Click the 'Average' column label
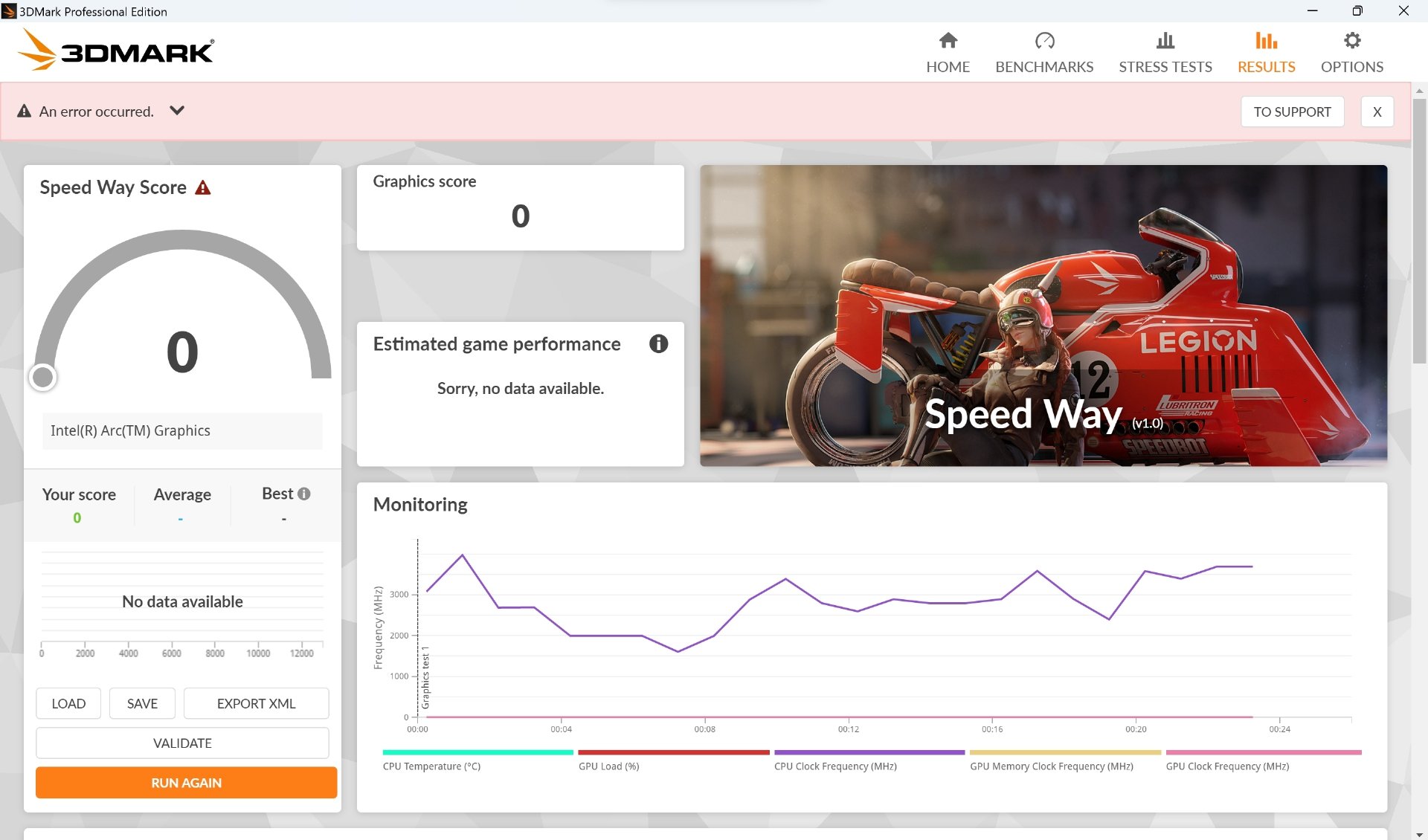This screenshot has height=840, width=1428. pos(182,494)
